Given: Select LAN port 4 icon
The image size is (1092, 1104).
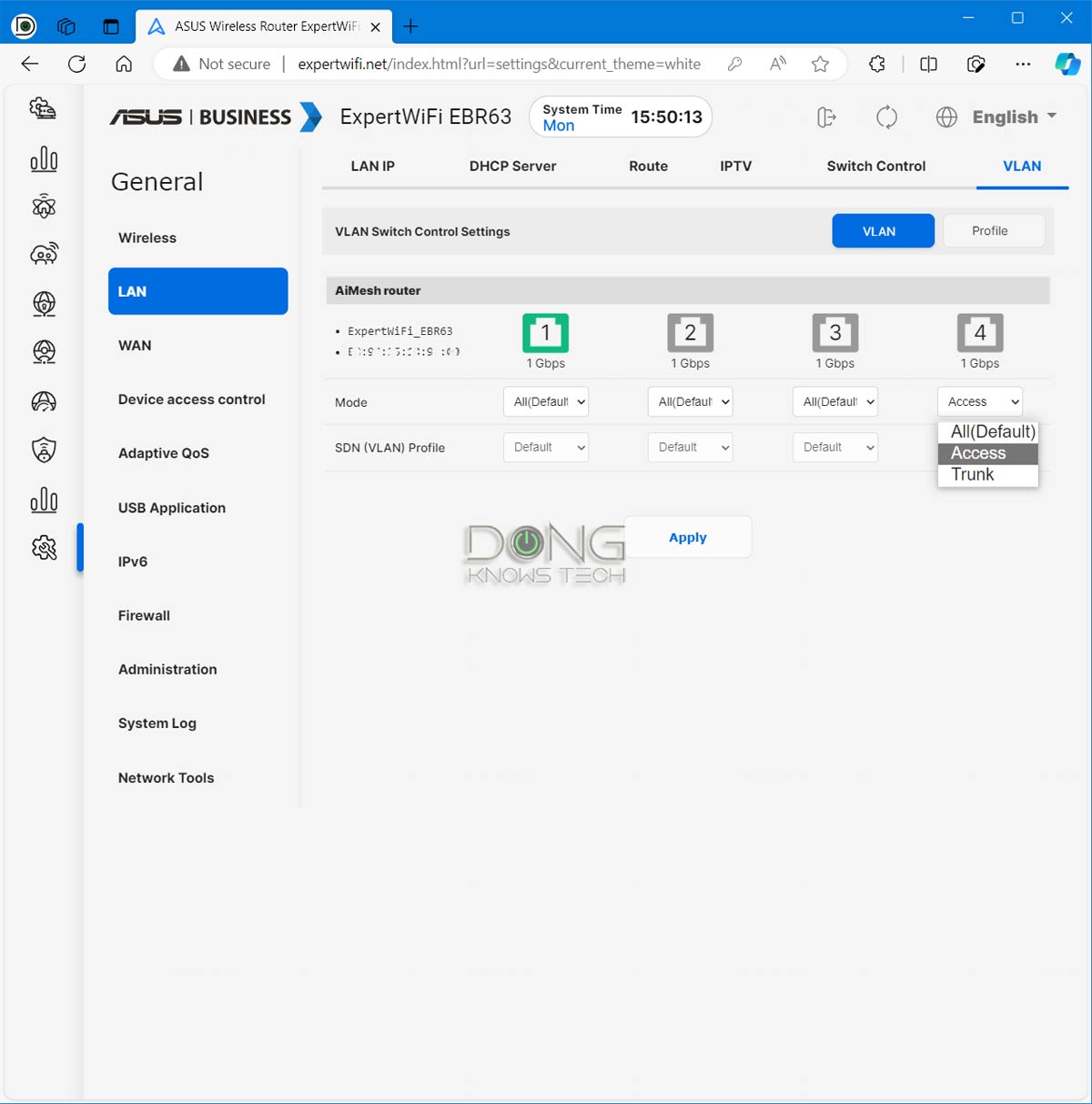Looking at the screenshot, I should [x=980, y=333].
